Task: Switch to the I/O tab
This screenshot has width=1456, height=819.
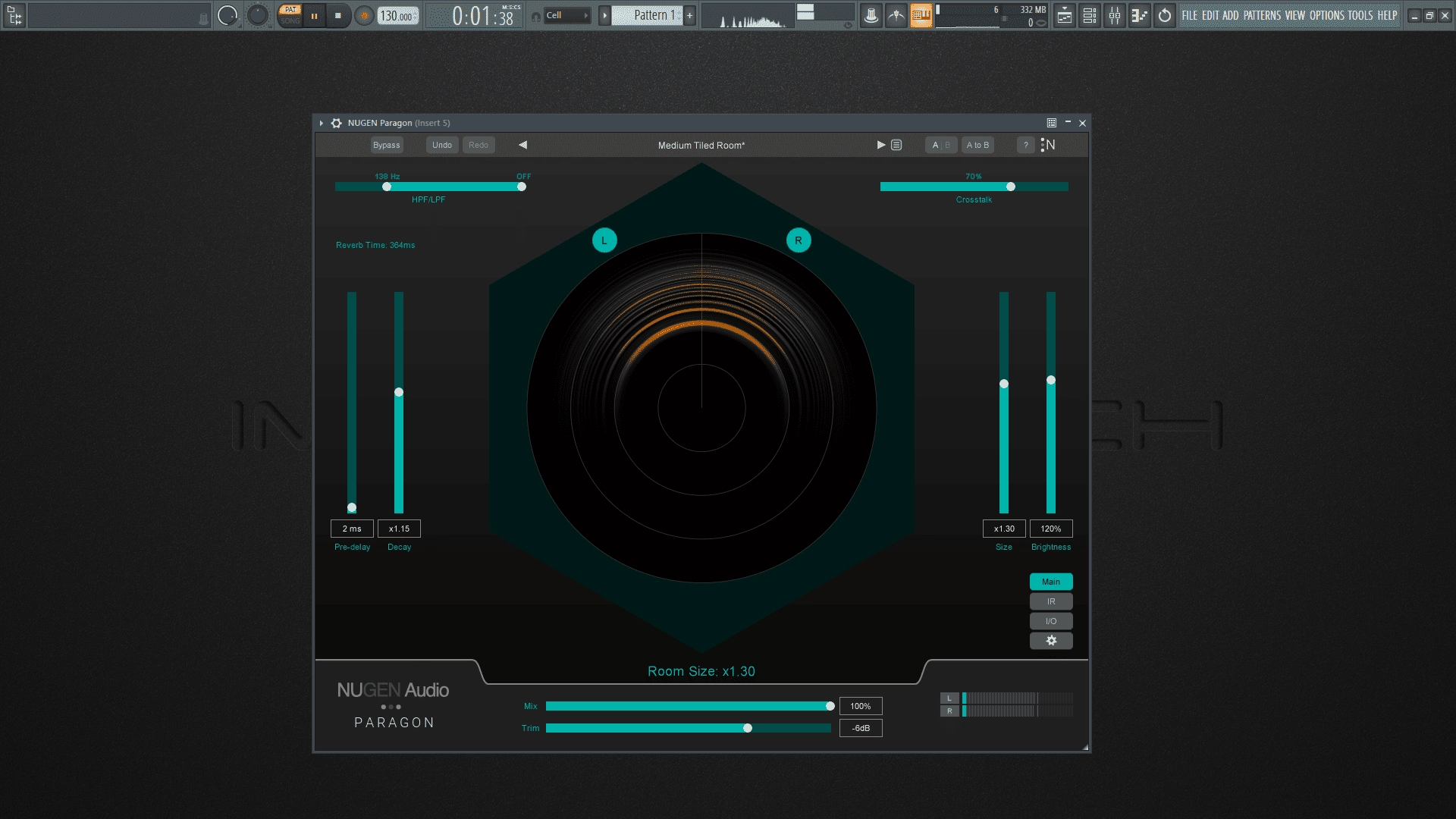Action: click(x=1051, y=621)
